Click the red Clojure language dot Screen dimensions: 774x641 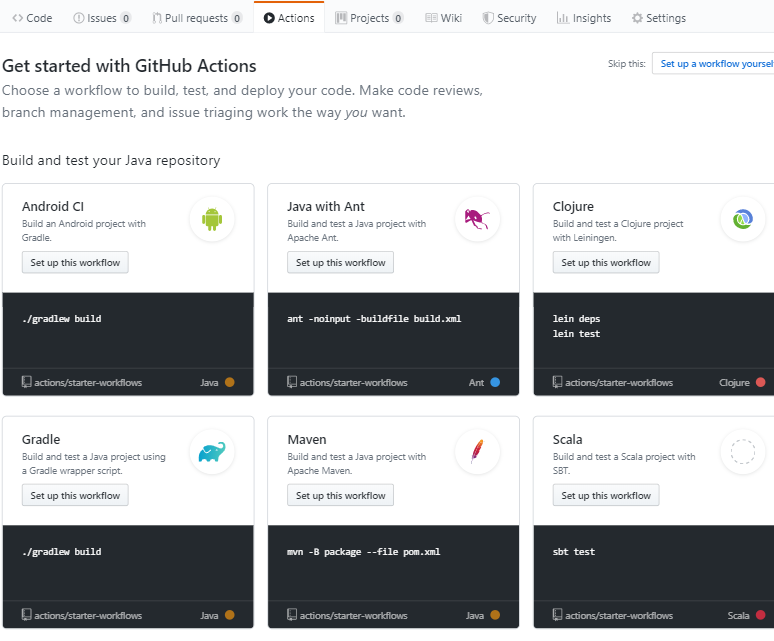[761, 382]
